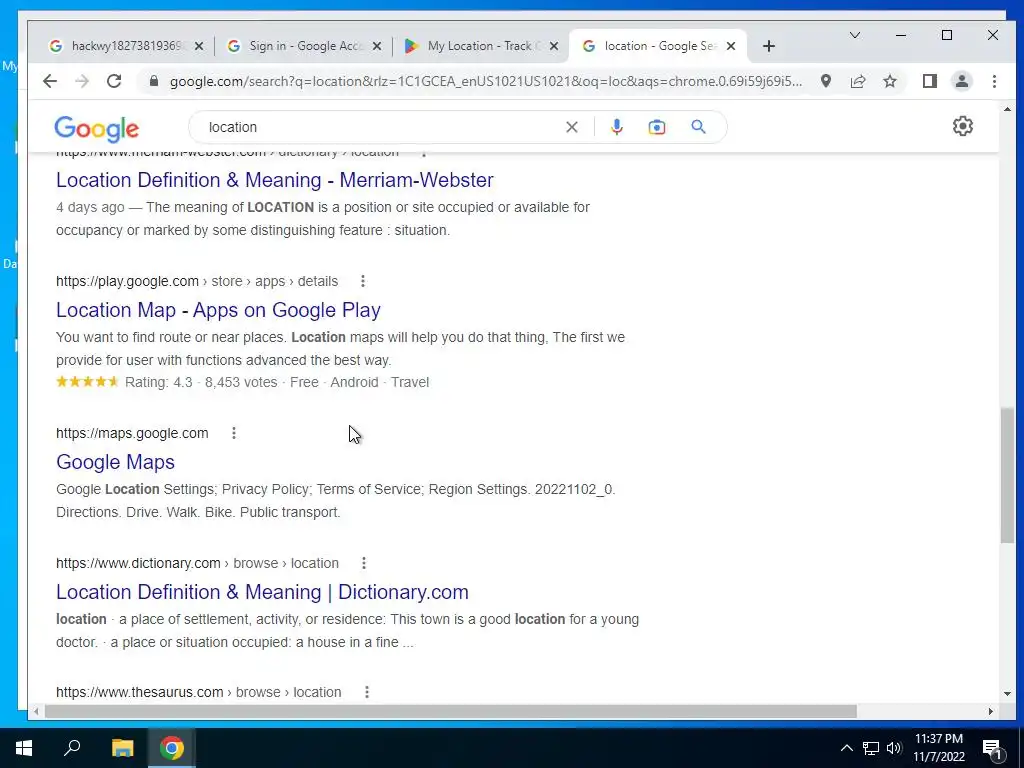Select the location - Google Search tab

(x=658, y=46)
